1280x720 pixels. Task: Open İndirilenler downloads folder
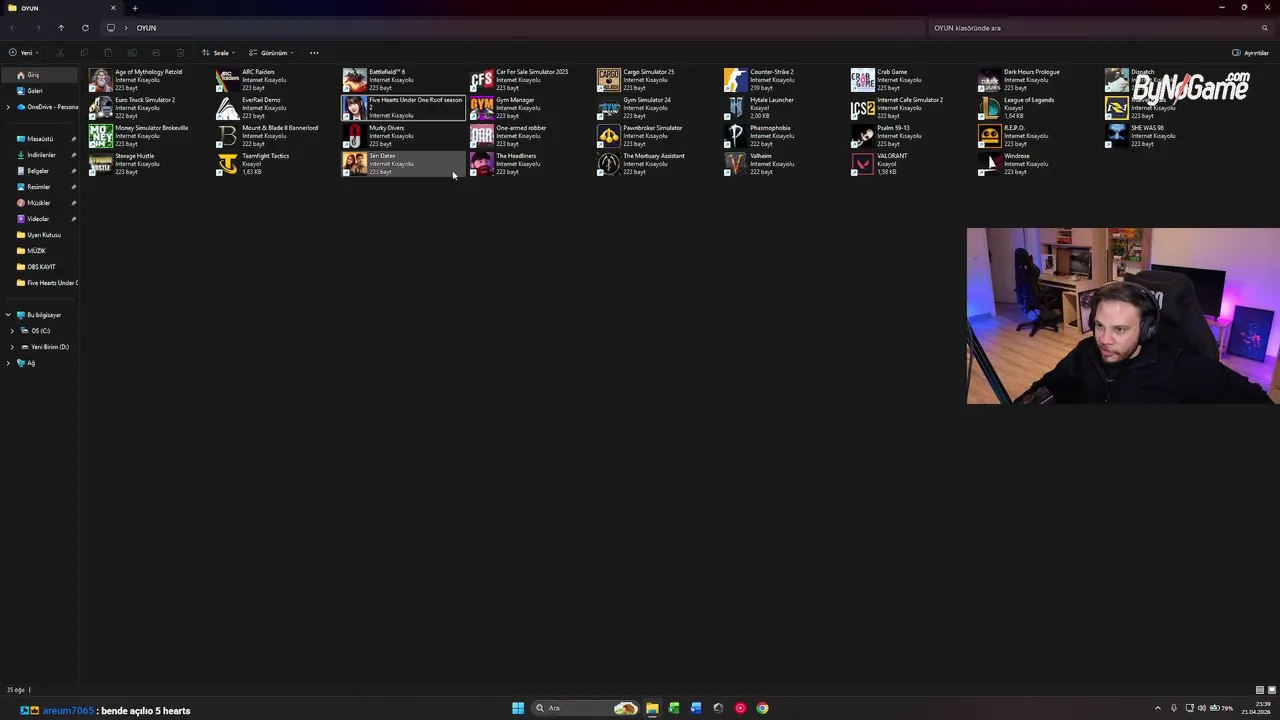pyautogui.click(x=39, y=155)
